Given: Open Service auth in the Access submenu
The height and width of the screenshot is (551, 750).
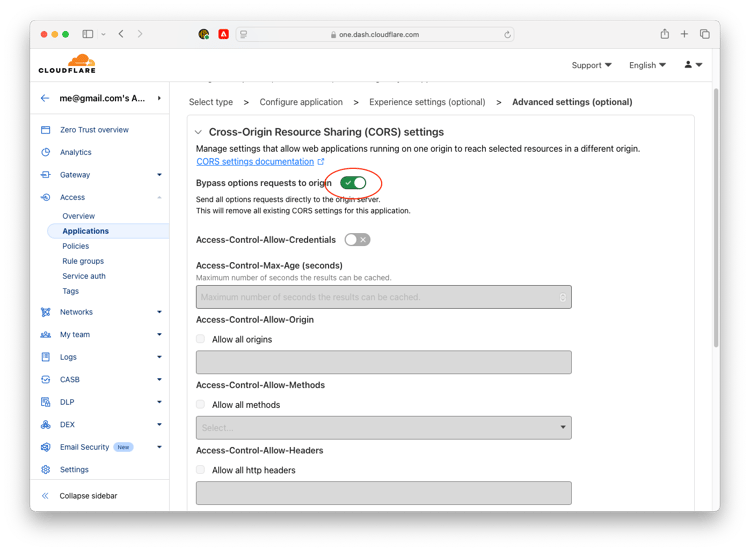Looking at the screenshot, I should [84, 276].
